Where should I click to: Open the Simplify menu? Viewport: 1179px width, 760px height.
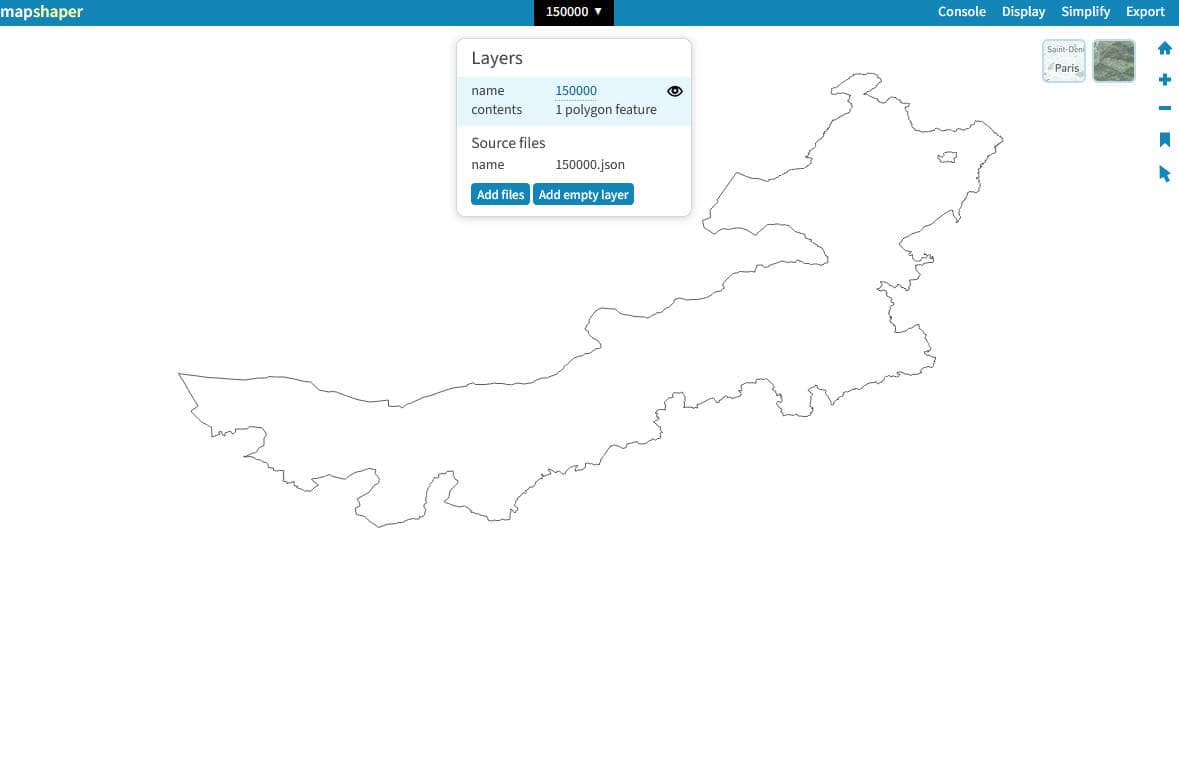pyautogui.click(x=1085, y=12)
